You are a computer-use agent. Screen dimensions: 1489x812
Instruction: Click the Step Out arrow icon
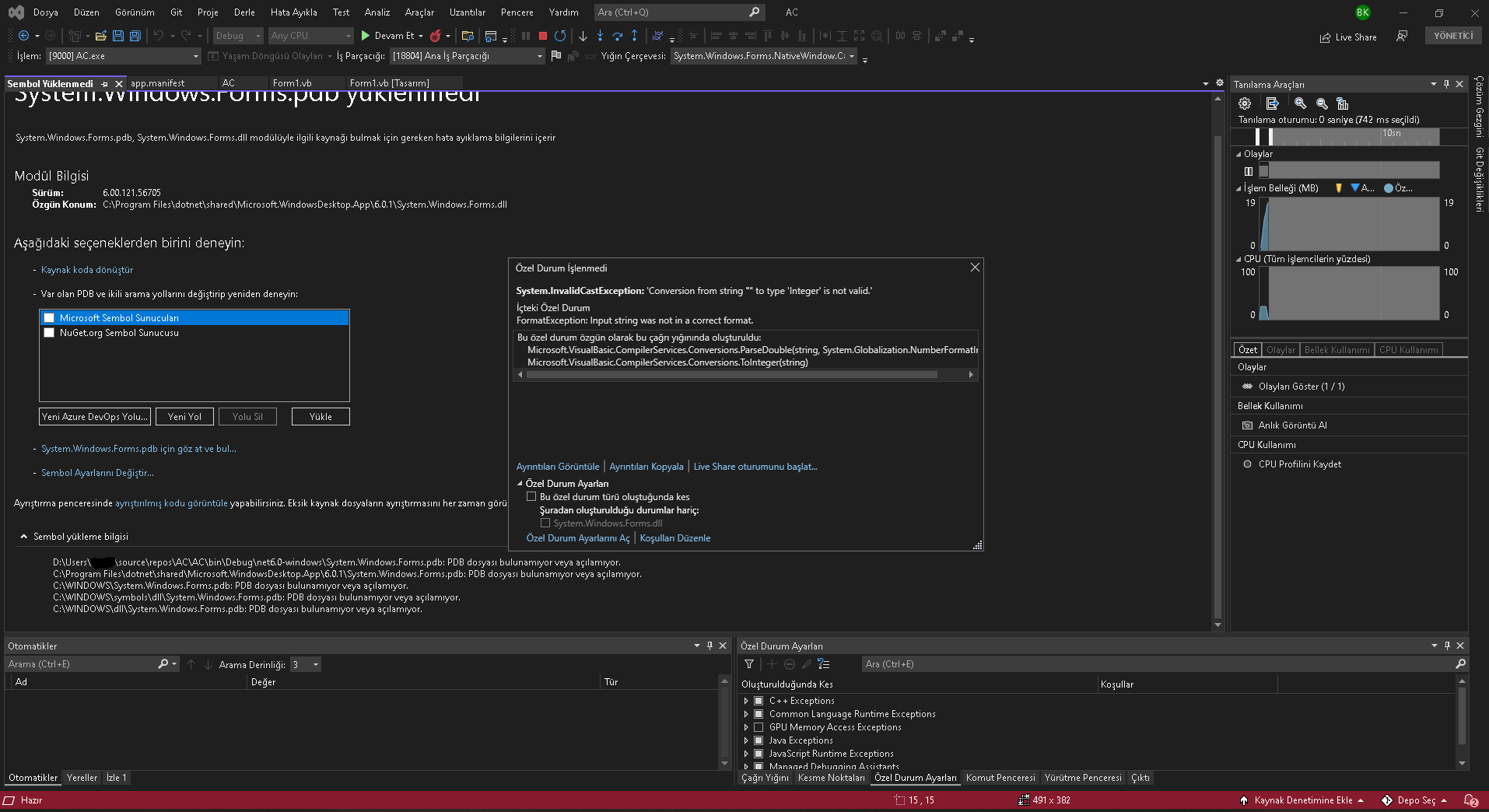635,36
